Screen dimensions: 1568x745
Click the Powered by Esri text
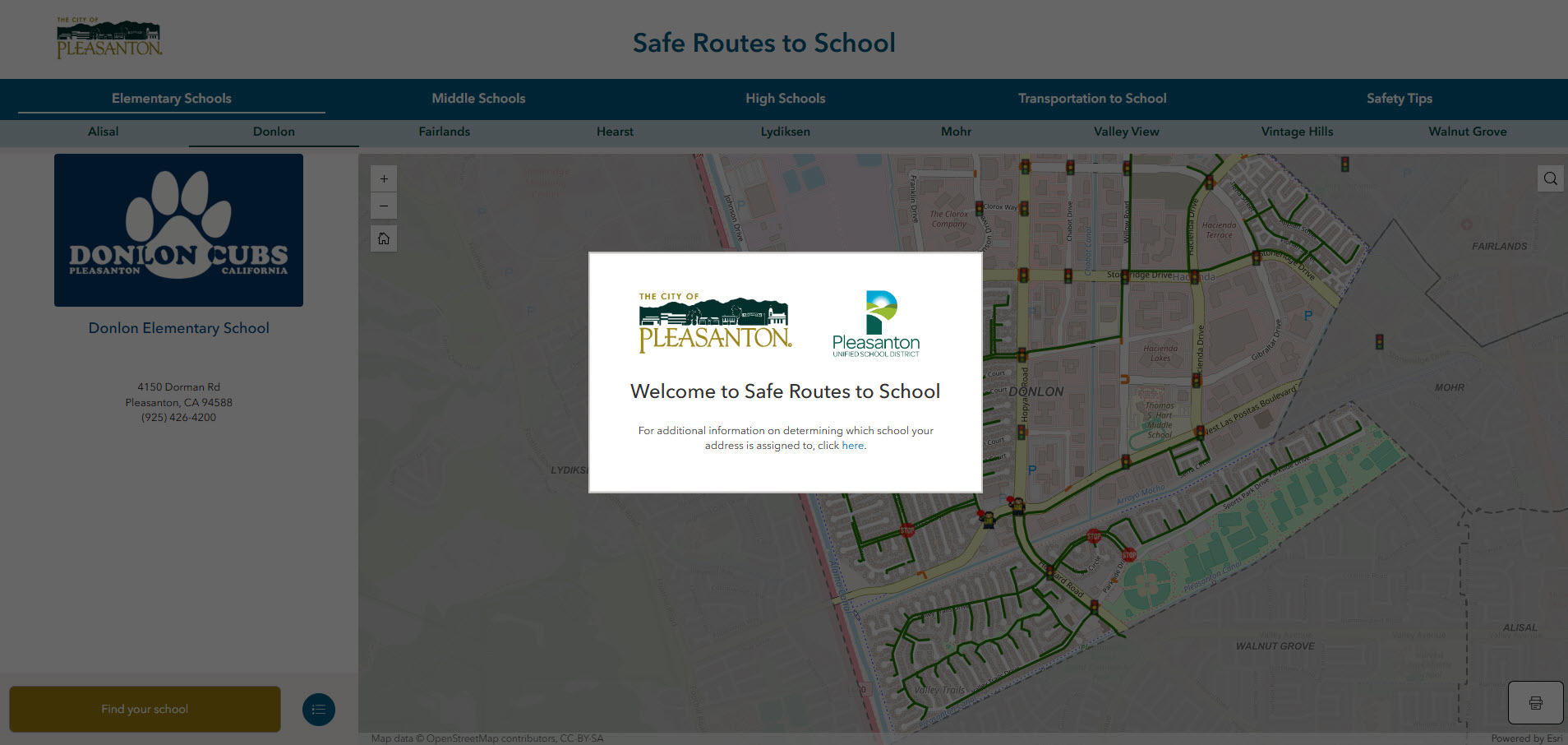coord(1527,738)
